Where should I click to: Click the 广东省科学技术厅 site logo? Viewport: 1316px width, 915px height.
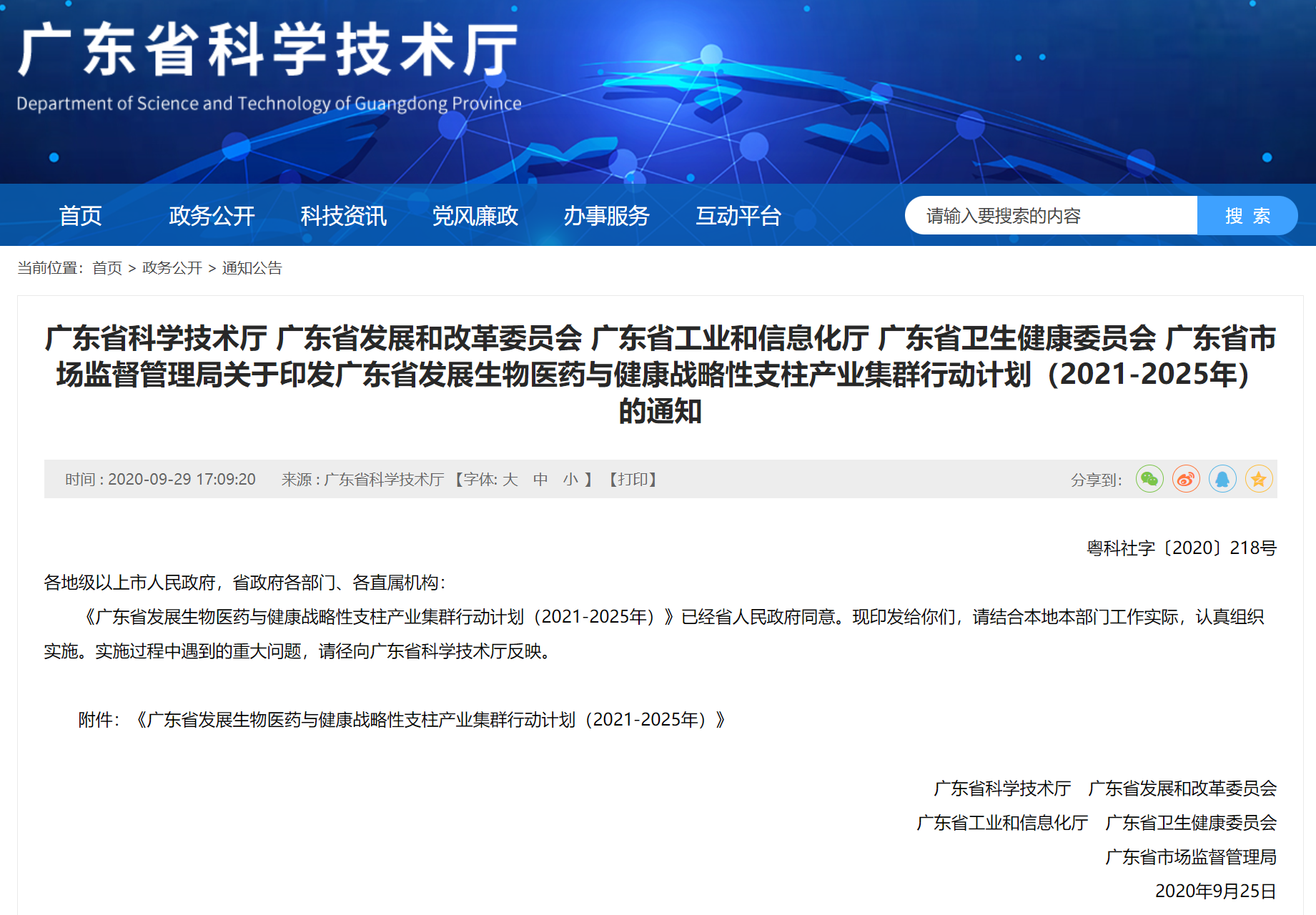tap(269, 64)
